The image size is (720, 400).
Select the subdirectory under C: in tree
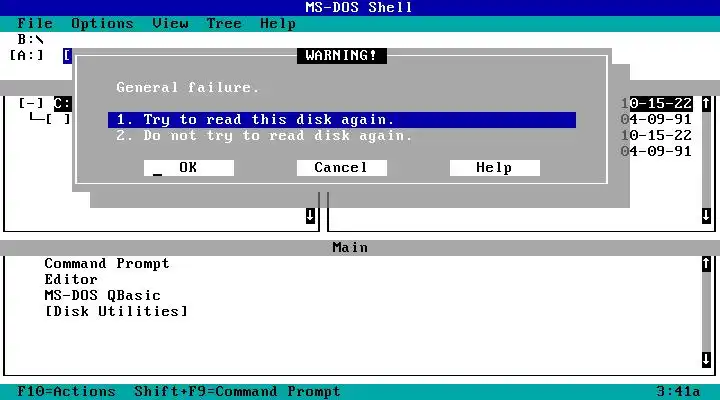[x=58, y=119]
